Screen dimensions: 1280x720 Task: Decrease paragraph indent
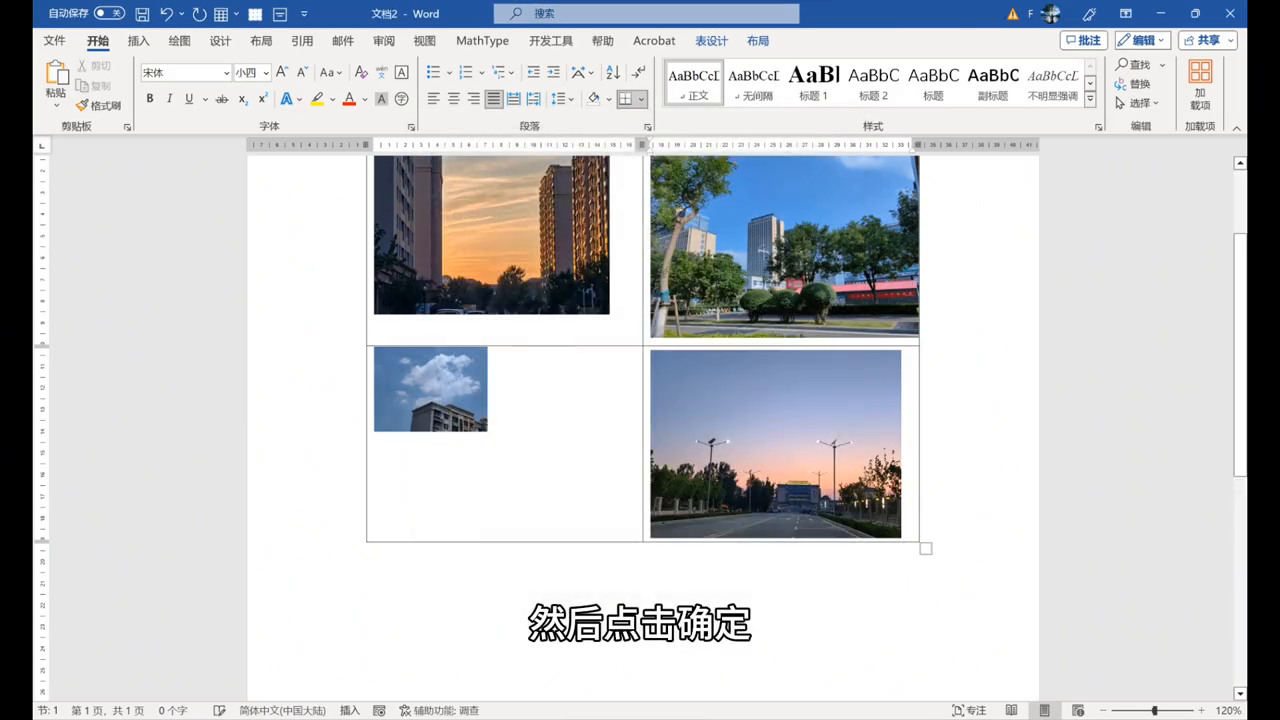(x=533, y=72)
